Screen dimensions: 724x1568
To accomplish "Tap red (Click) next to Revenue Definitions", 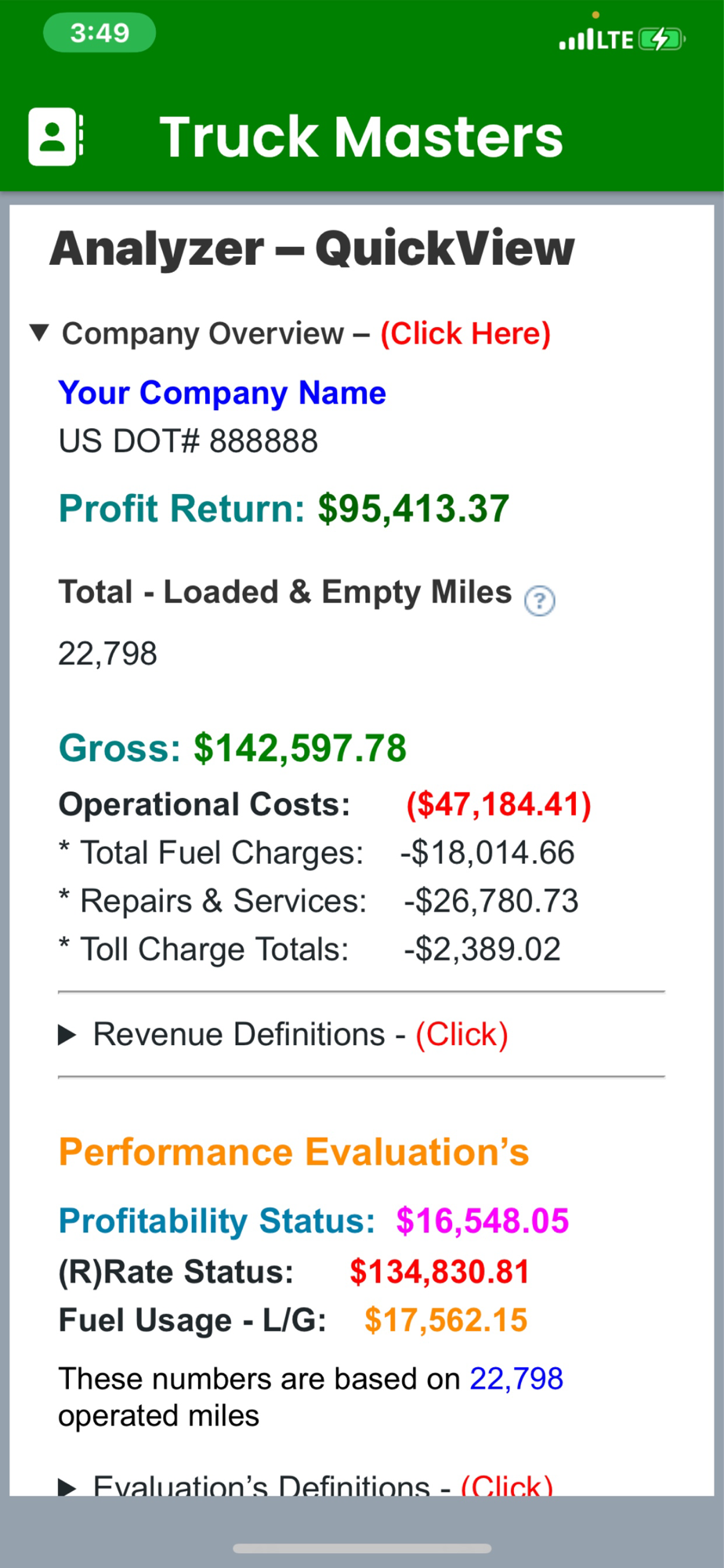I will [462, 1035].
